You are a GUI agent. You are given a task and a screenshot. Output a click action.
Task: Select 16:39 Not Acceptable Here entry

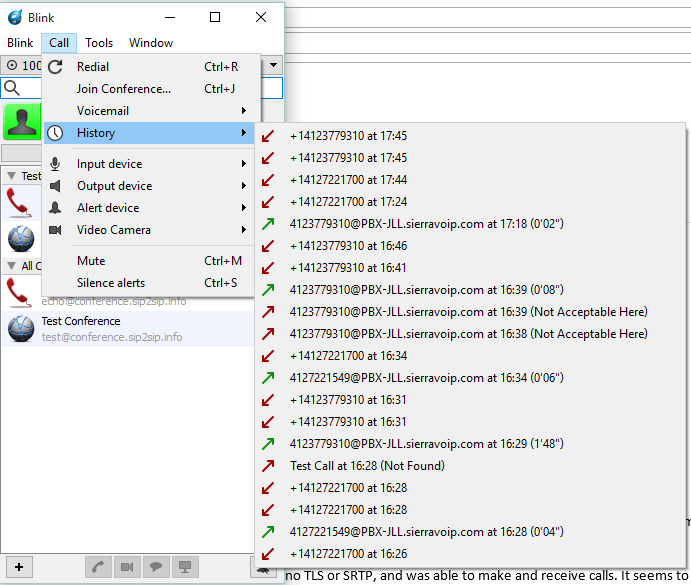[470, 312]
